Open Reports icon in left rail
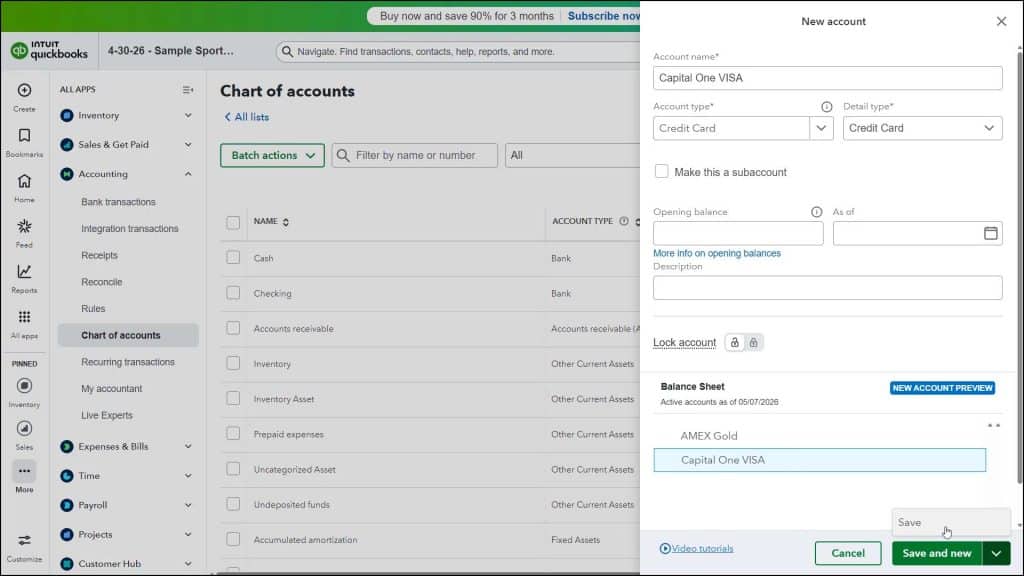 pyautogui.click(x=24, y=271)
